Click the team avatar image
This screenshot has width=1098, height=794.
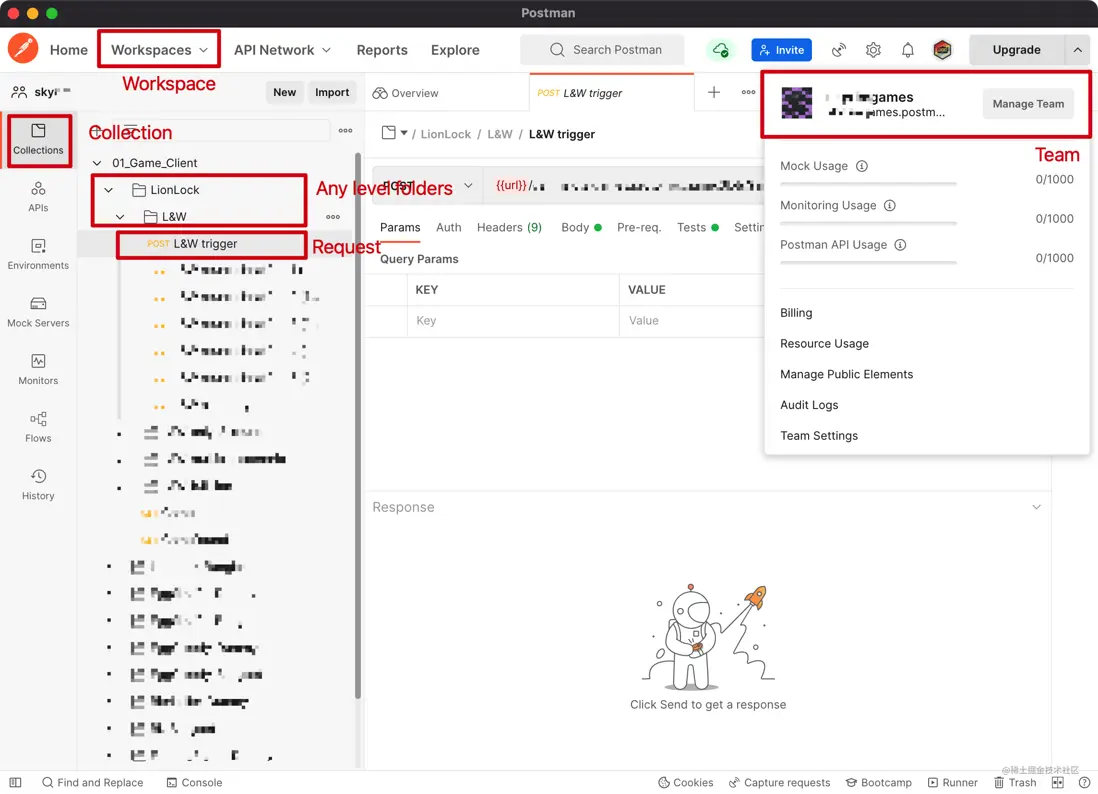tap(797, 103)
